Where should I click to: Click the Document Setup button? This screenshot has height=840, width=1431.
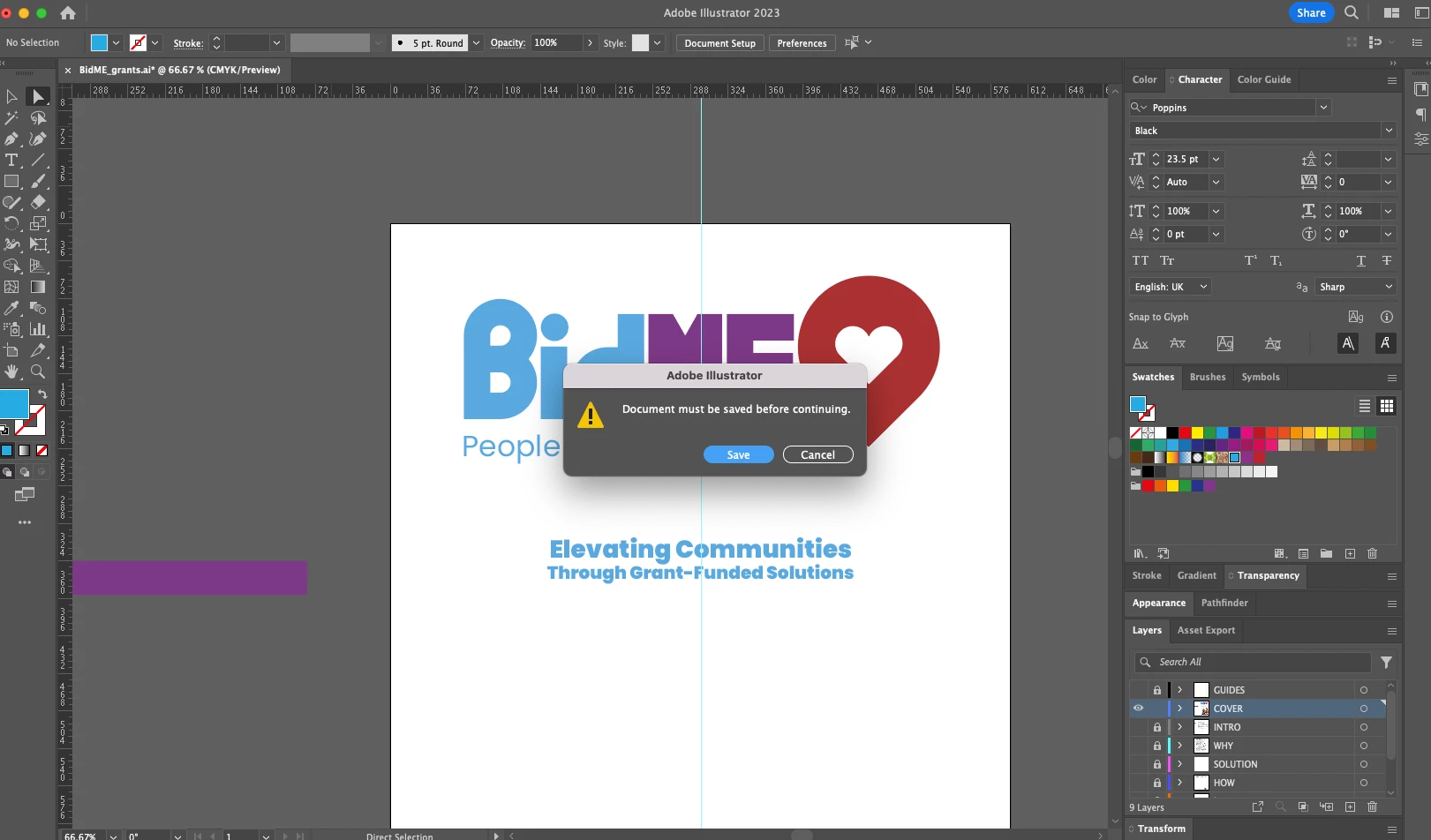719,43
